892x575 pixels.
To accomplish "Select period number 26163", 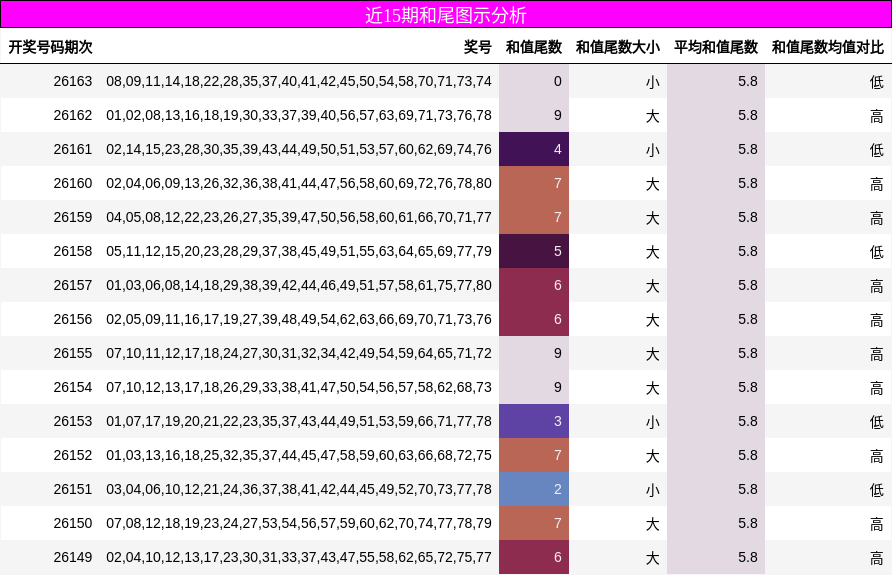I will 73,81.
